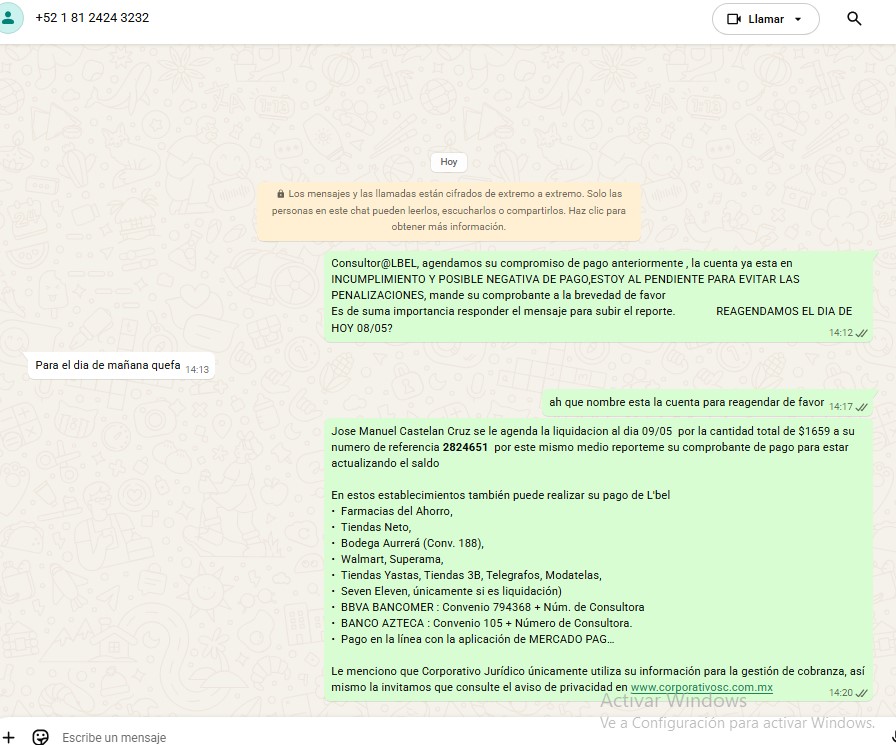The image size is (896, 745).
Task: Select message 'ah que nombre esta la cuenta'
Action: pos(707,403)
